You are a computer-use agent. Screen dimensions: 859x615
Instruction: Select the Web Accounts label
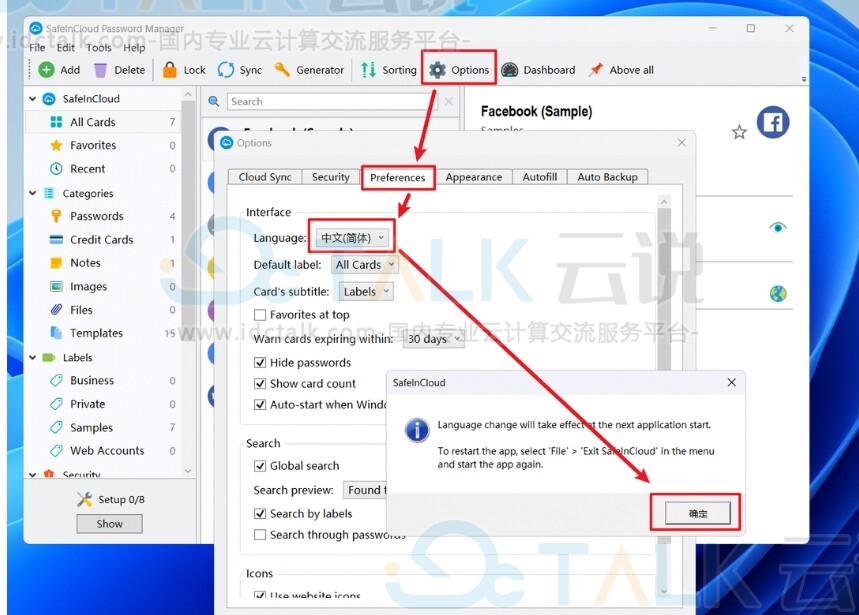(x=103, y=451)
